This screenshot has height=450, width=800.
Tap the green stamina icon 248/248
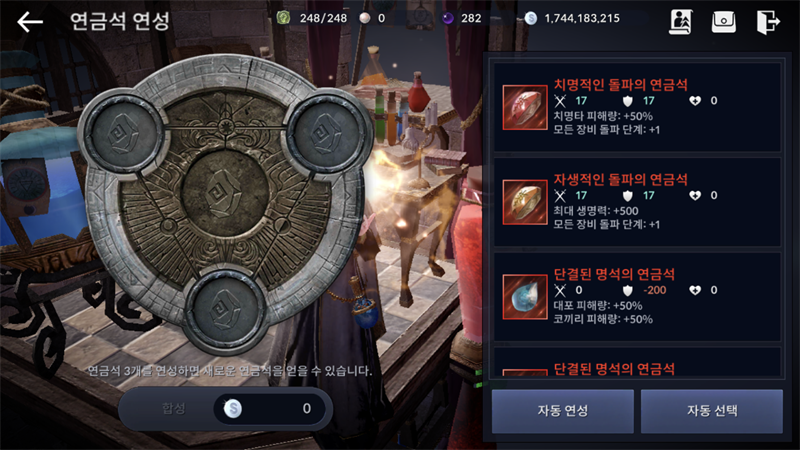(283, 18)
